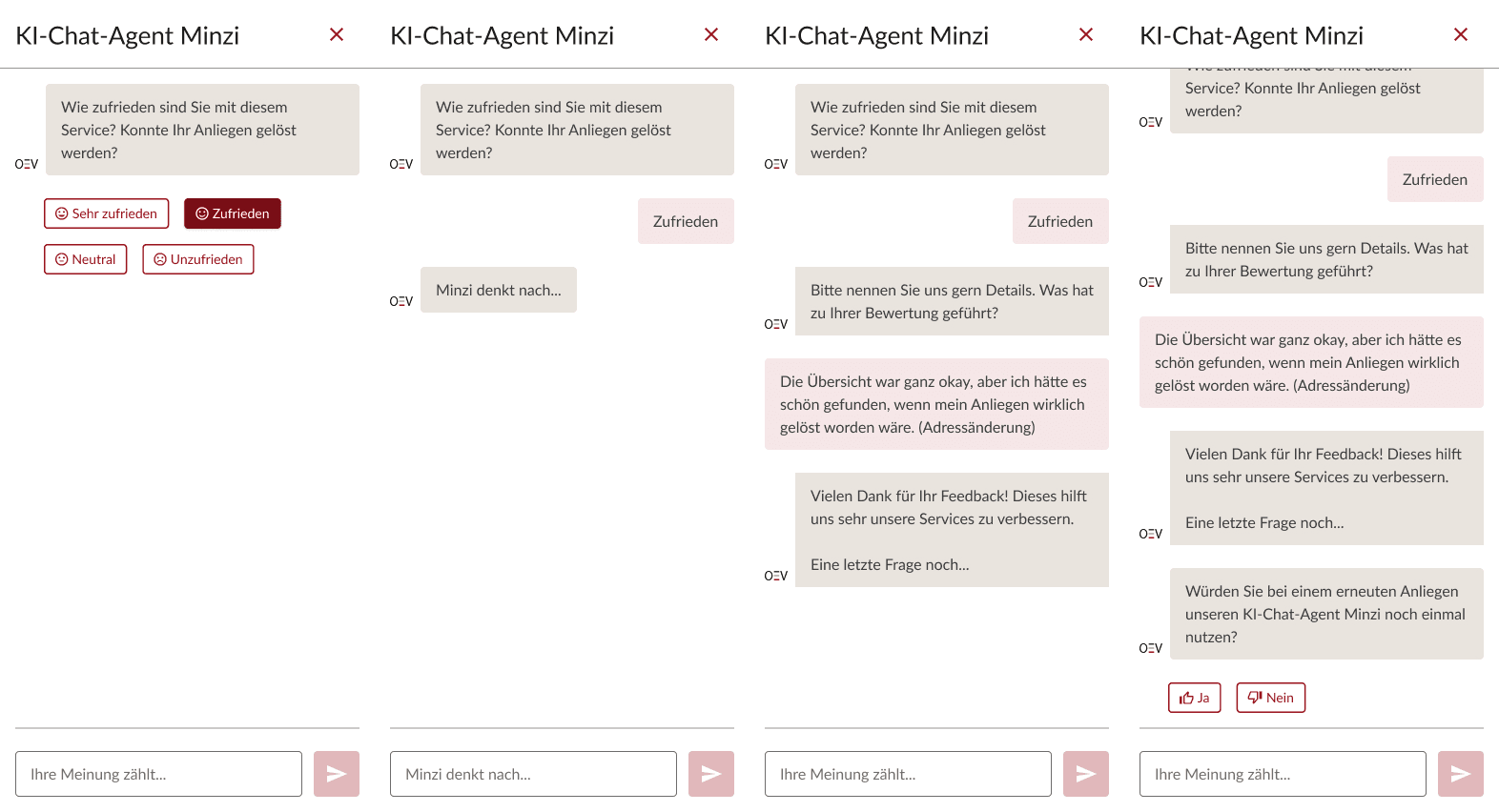
Task: Click the disabled send icon next to Minzi denkt nach
Action: point(710,774)
